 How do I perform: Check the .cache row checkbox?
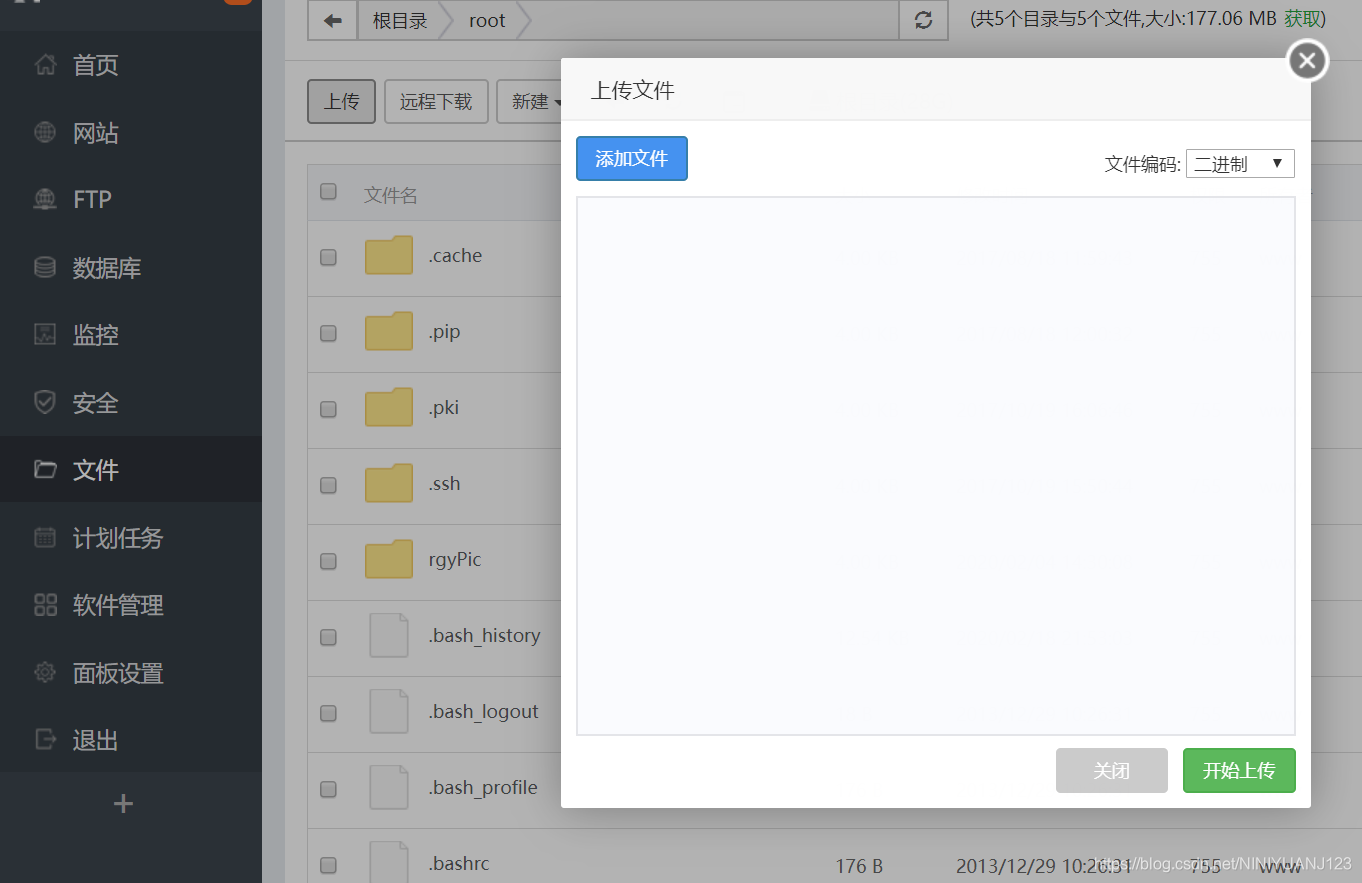[328, 257]
